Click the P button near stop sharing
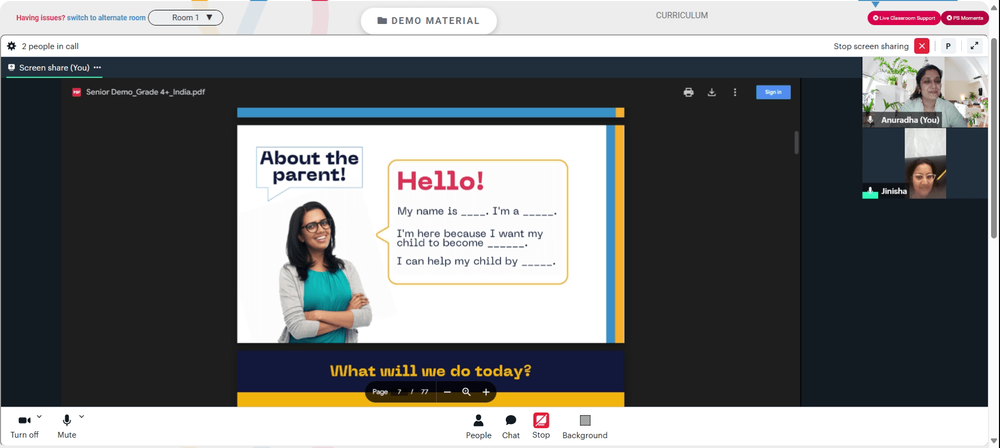 (948, 46)
